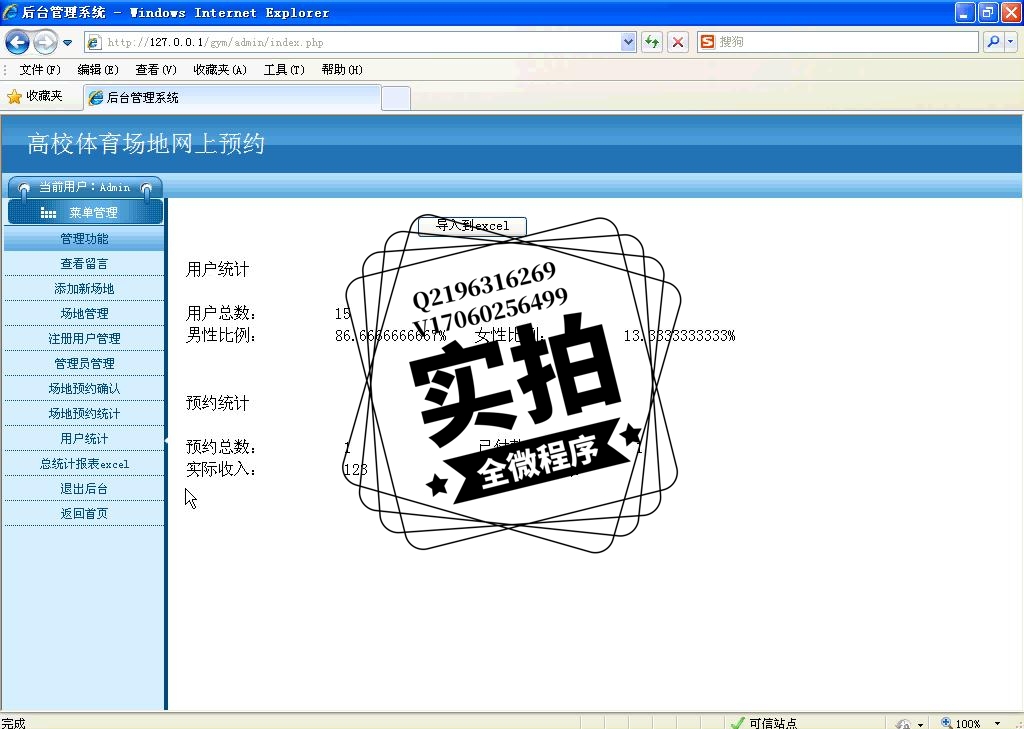Open the 工具(T) menu
Image resolution: width=1024 pixels, height=729 pixels.
(284, 70)
